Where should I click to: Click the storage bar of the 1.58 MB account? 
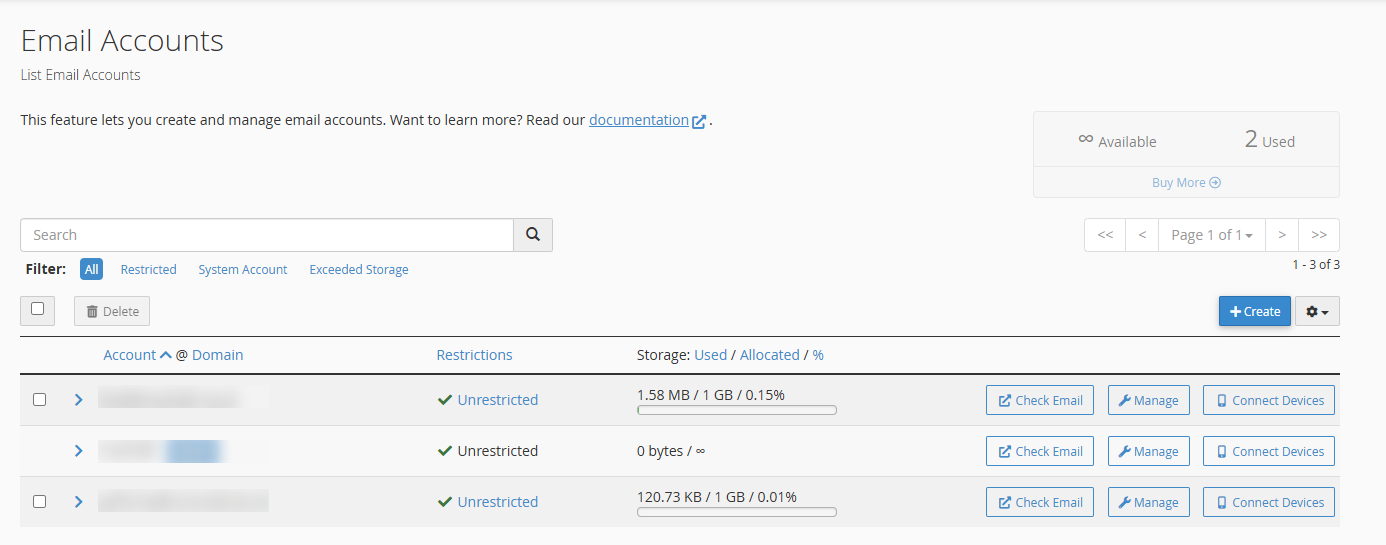coord(737,410)
